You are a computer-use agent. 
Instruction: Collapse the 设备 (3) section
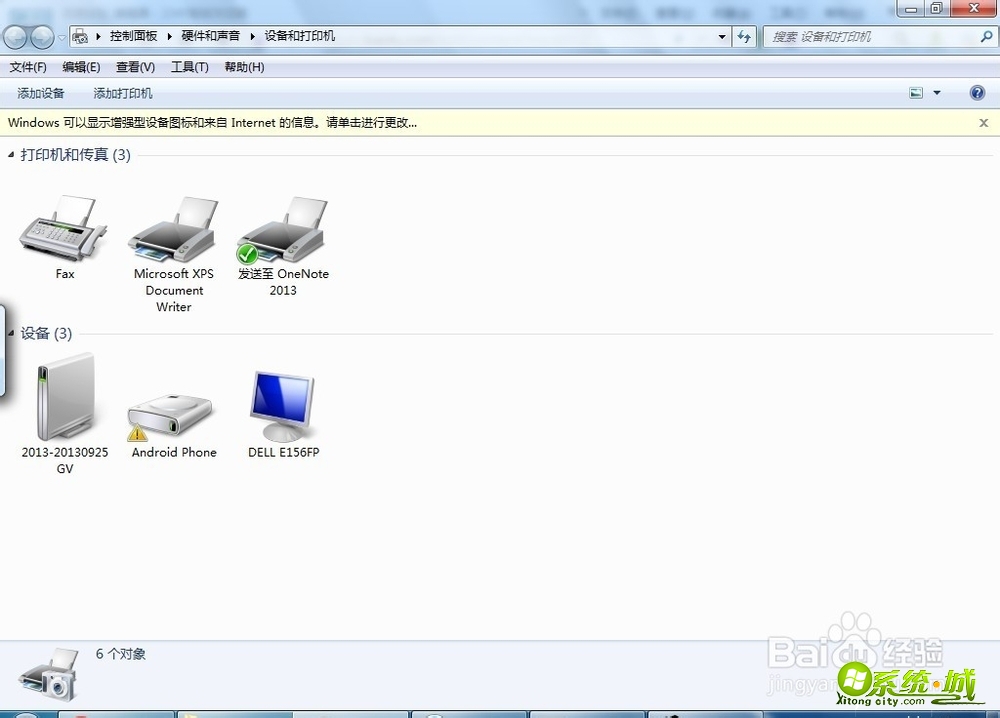(10, 333)
